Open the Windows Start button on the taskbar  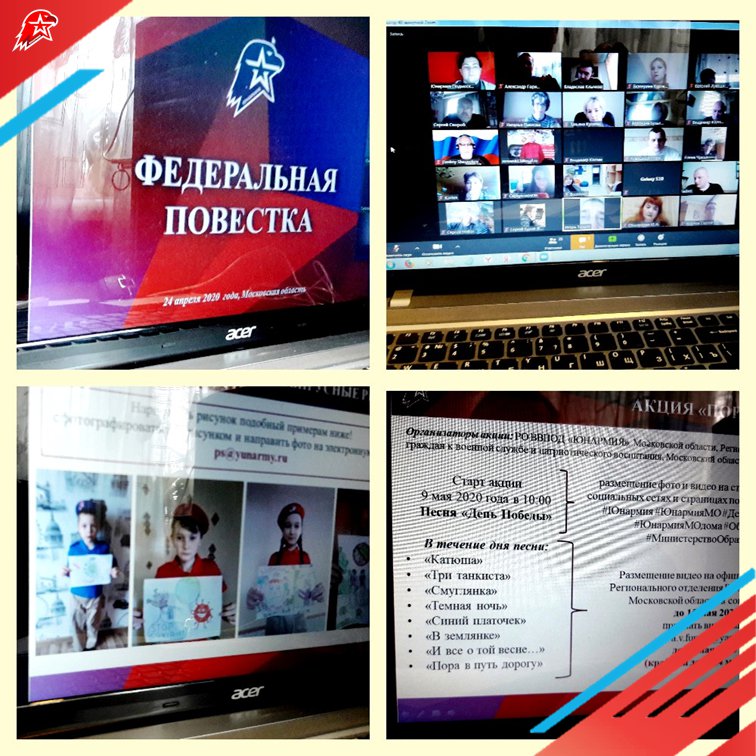pyautogui.click(x=398, y=260)
